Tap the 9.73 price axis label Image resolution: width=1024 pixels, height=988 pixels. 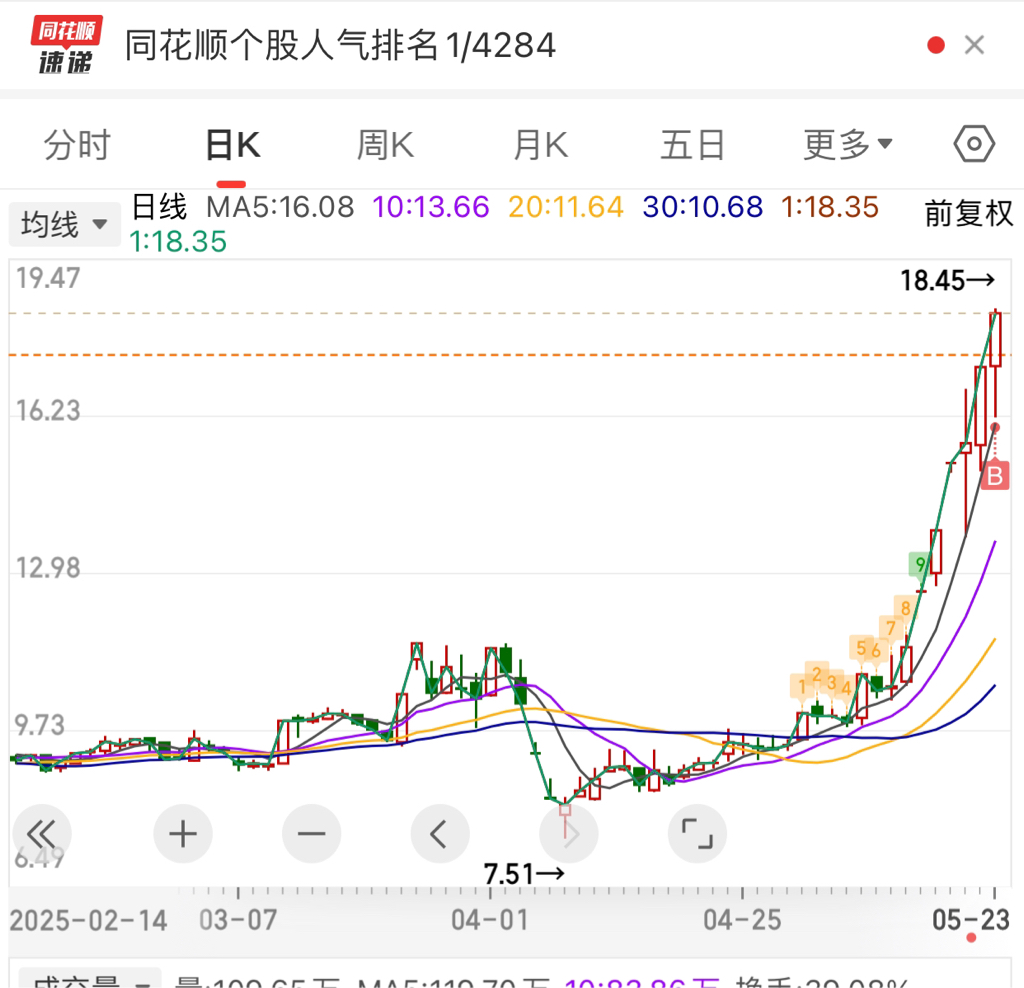[x=40, y=725]
